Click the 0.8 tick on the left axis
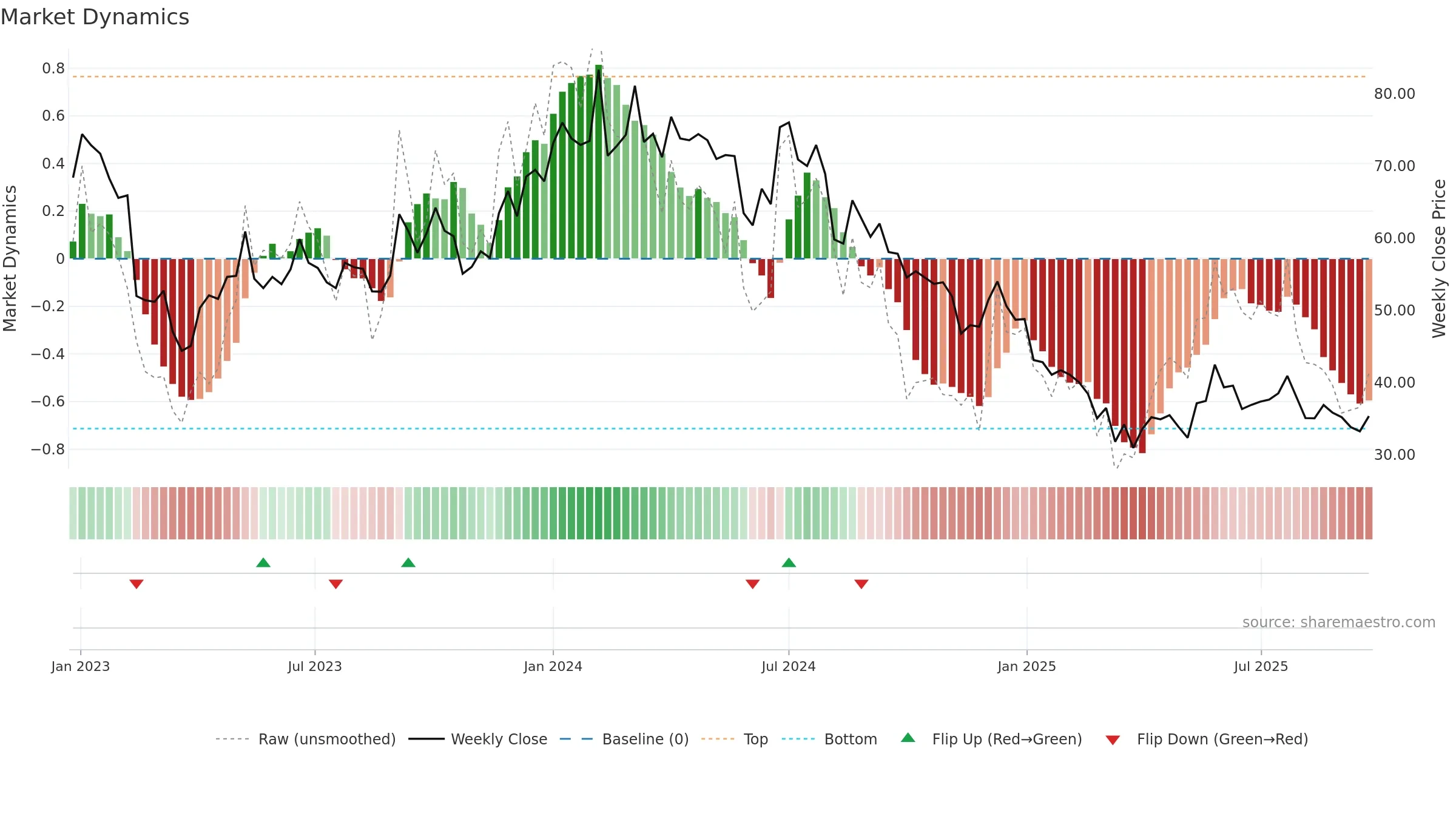 coord(53,69)
